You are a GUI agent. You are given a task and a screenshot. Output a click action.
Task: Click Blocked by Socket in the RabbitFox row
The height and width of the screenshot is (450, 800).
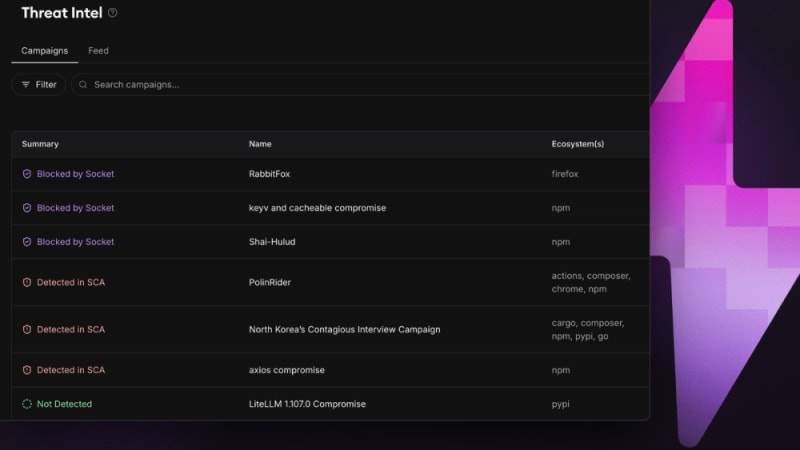point(76,174)
